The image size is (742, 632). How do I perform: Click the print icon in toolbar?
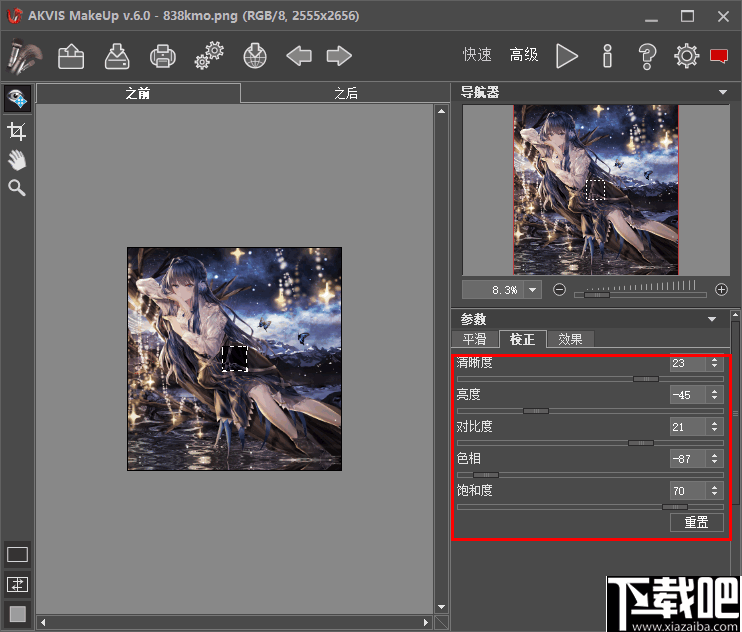click(x=163, y=56)
